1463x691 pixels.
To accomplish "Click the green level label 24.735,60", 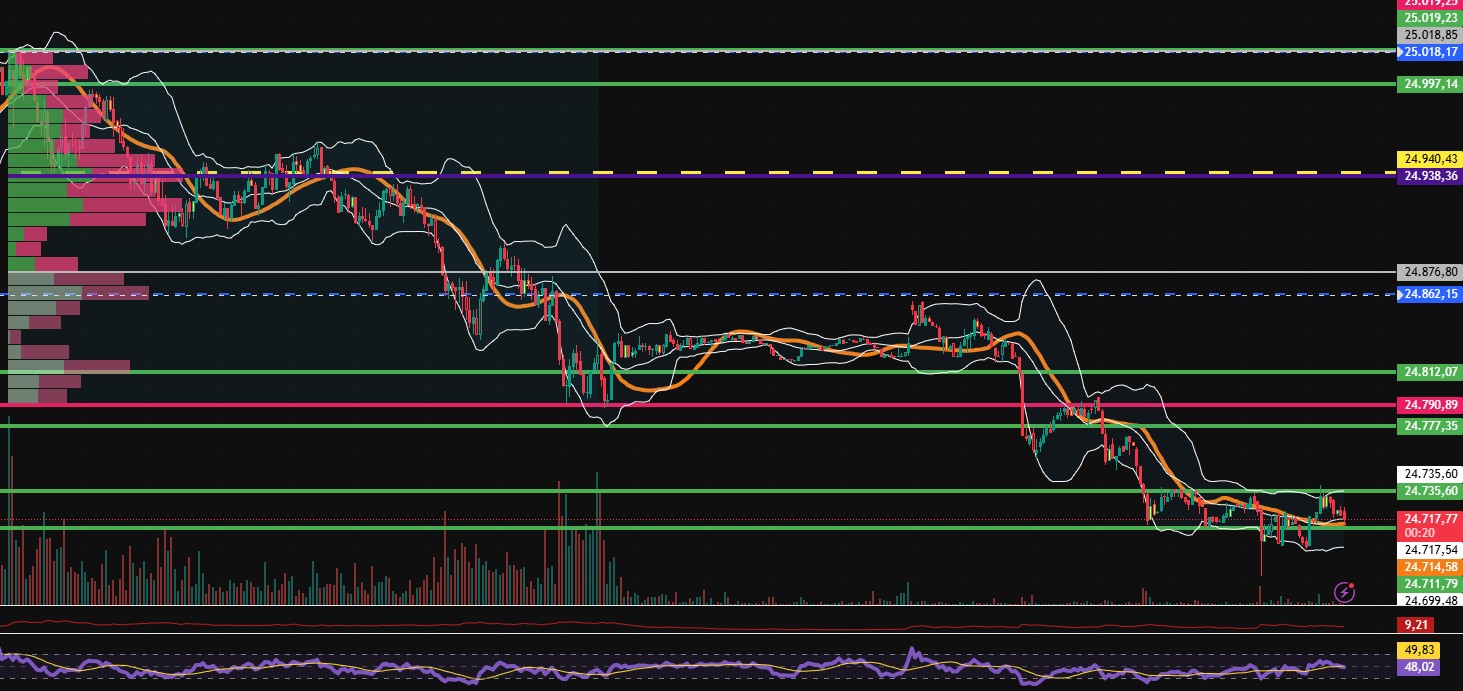I will point(1429,491).
